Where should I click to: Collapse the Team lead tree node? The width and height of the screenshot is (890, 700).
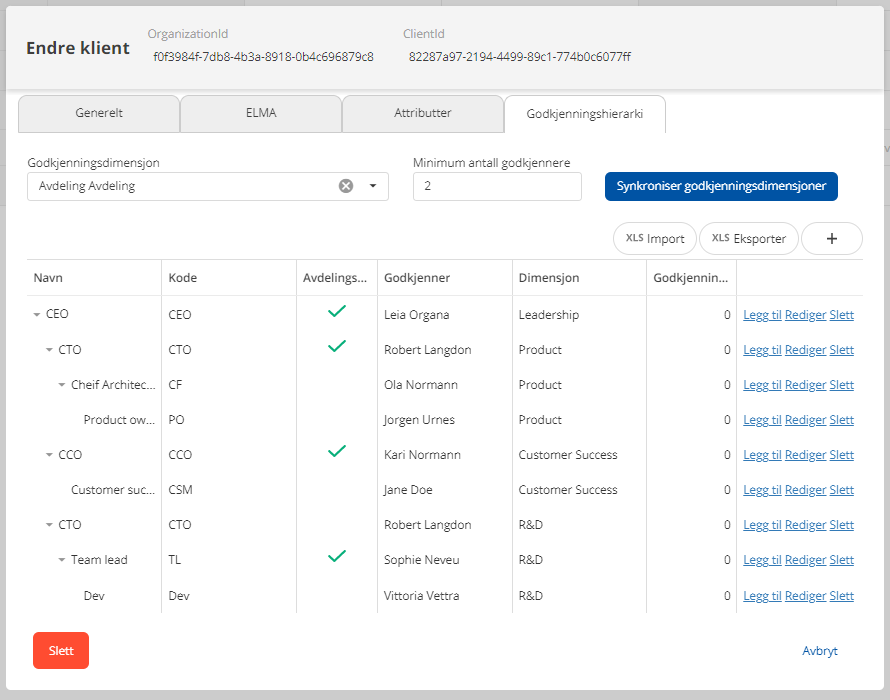pyautogui.click(x=62, y=560)
